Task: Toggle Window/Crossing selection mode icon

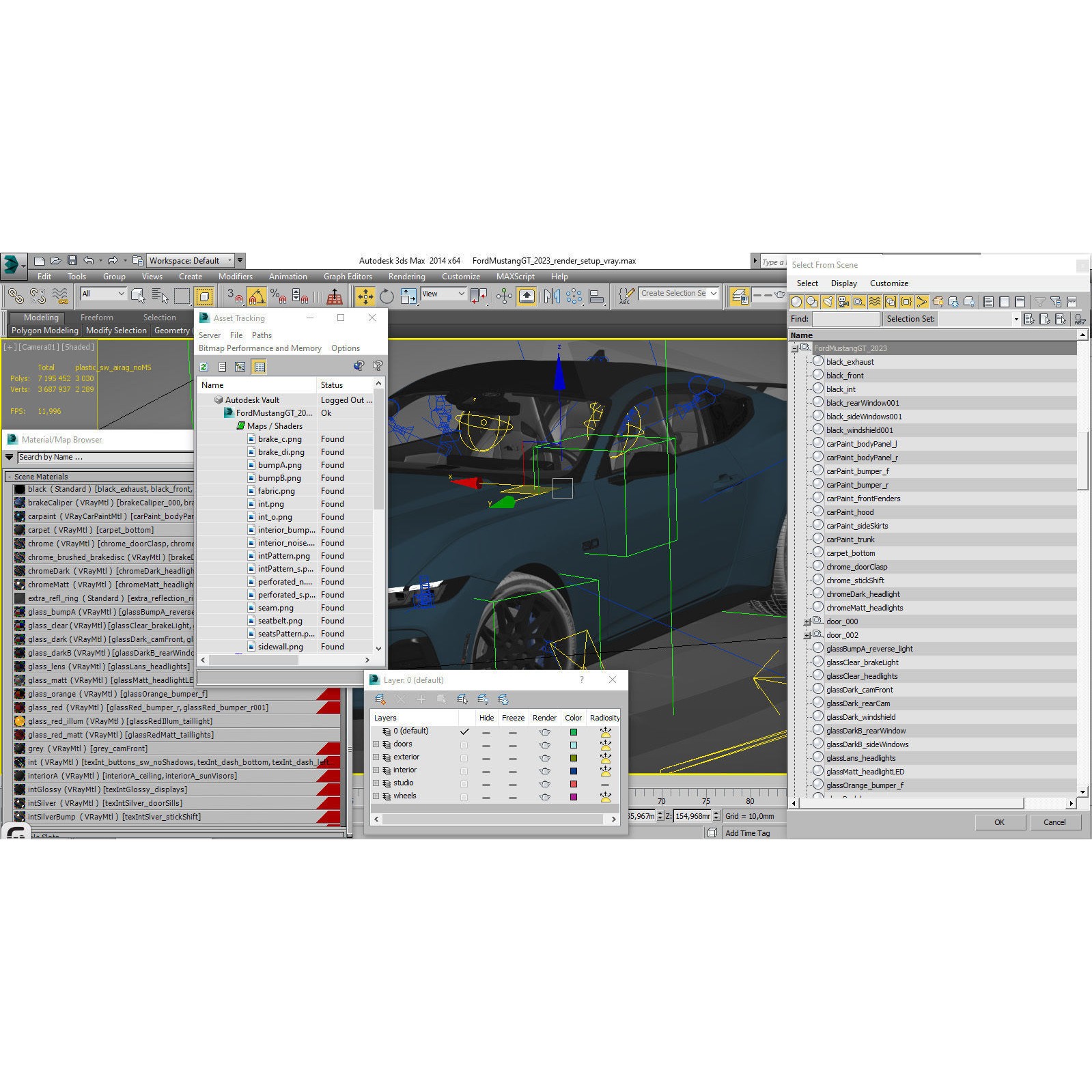Action: tap(204, 296)
